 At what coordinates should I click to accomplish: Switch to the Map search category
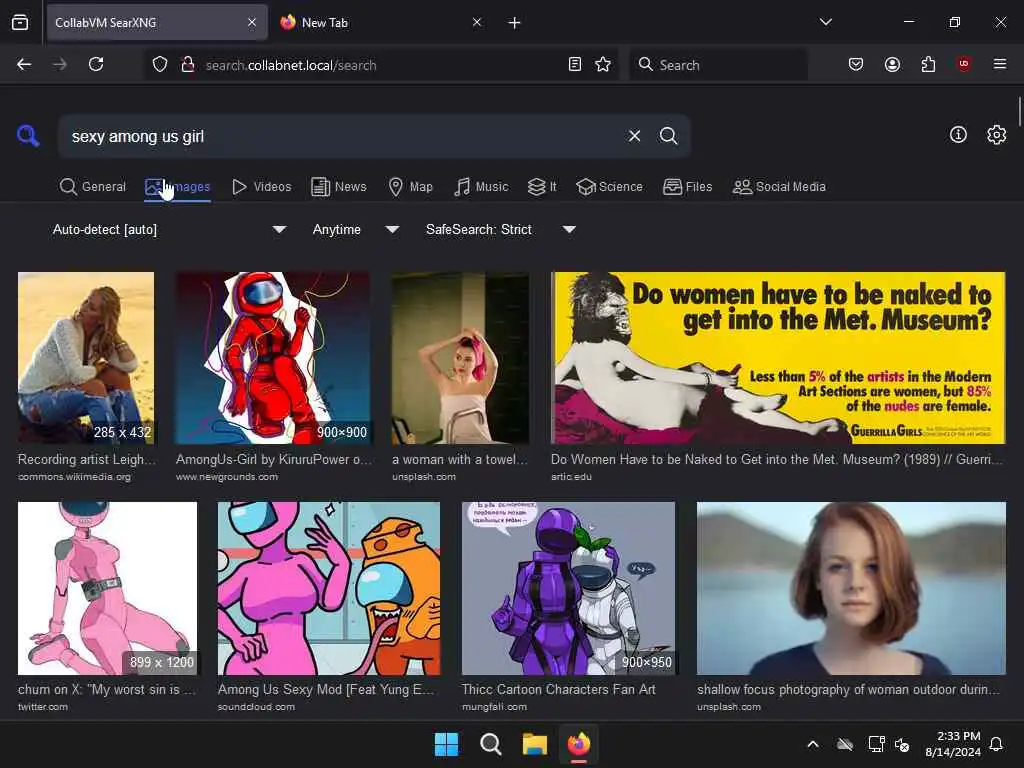tap(410, 187)
